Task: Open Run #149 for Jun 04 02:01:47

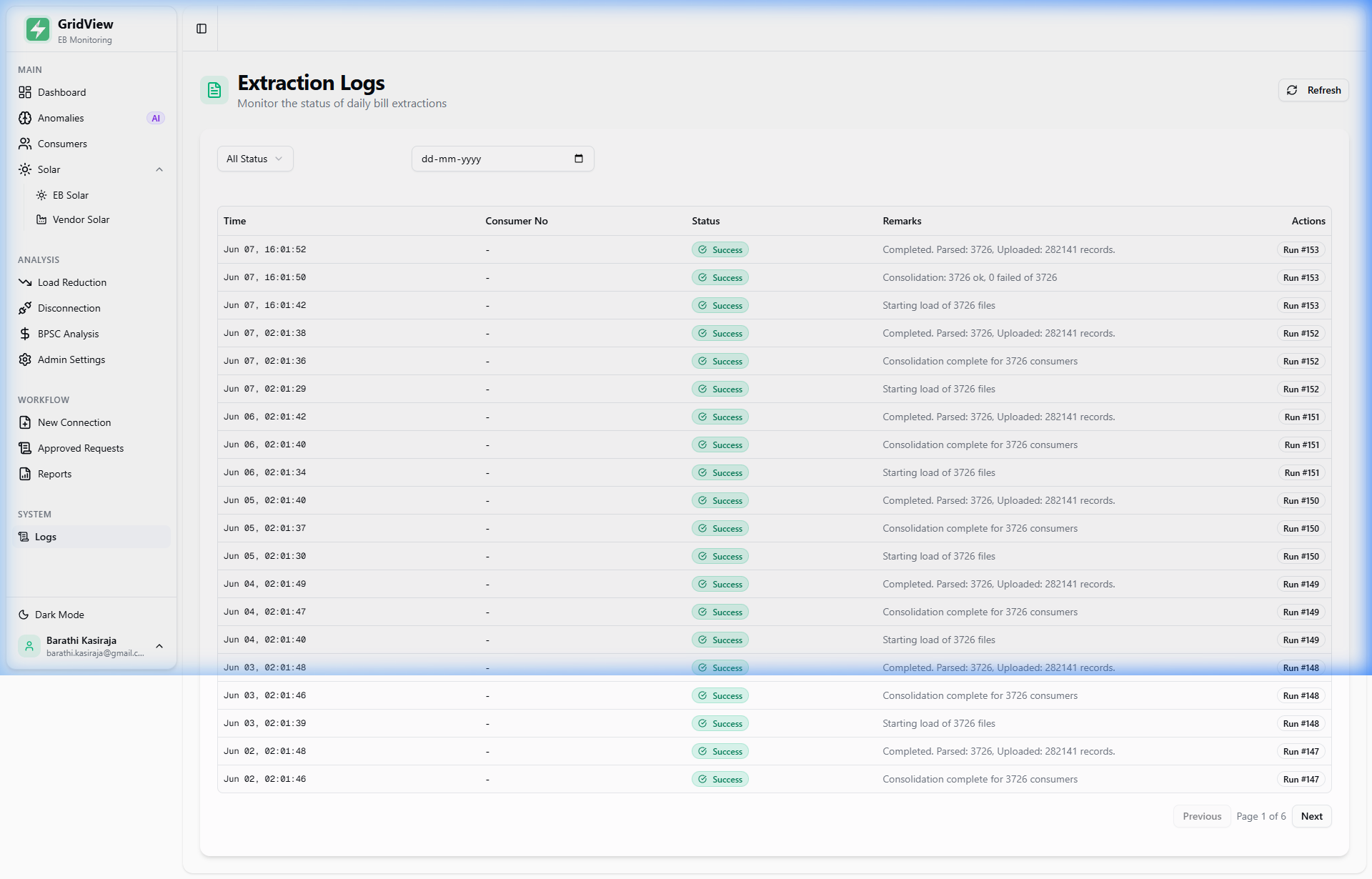Action: (1301, 612)
